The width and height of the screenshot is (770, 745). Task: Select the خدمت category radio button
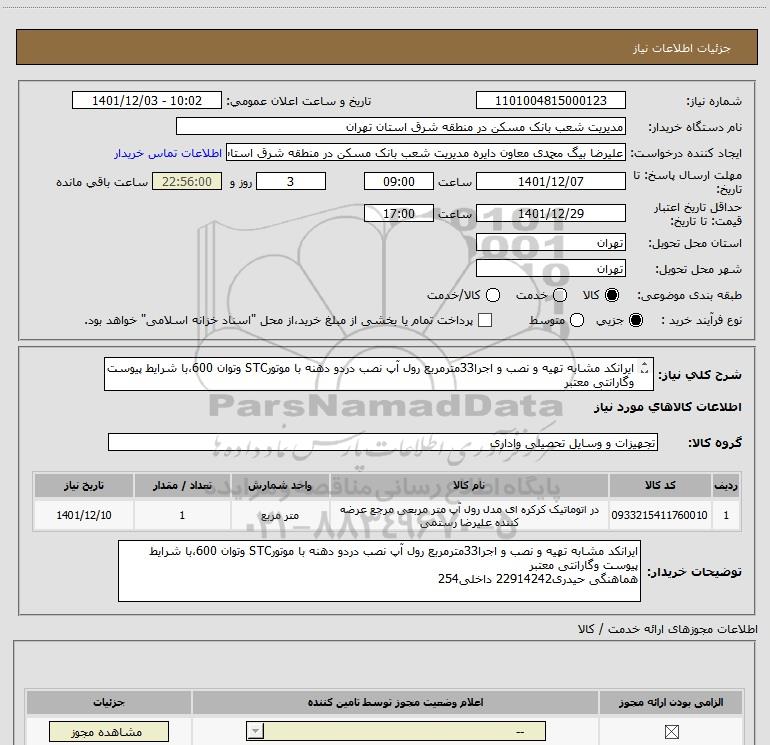click(560, 295)
